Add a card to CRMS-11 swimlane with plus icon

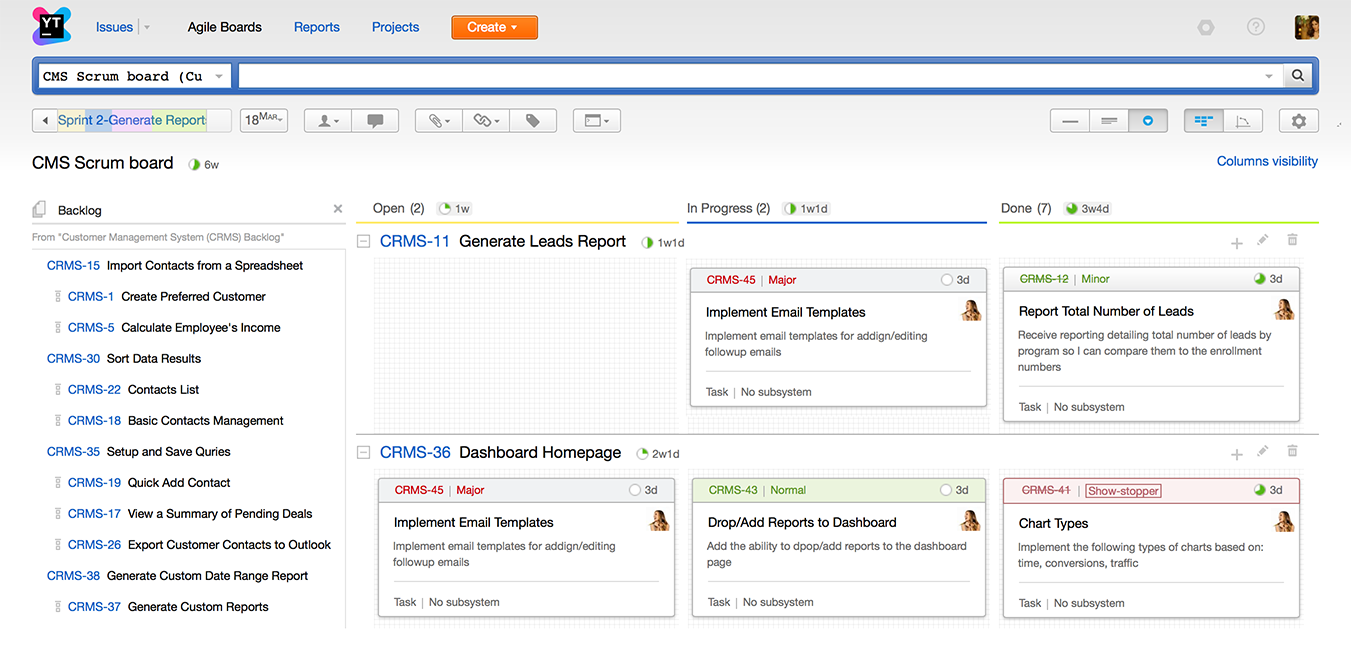1237,242
